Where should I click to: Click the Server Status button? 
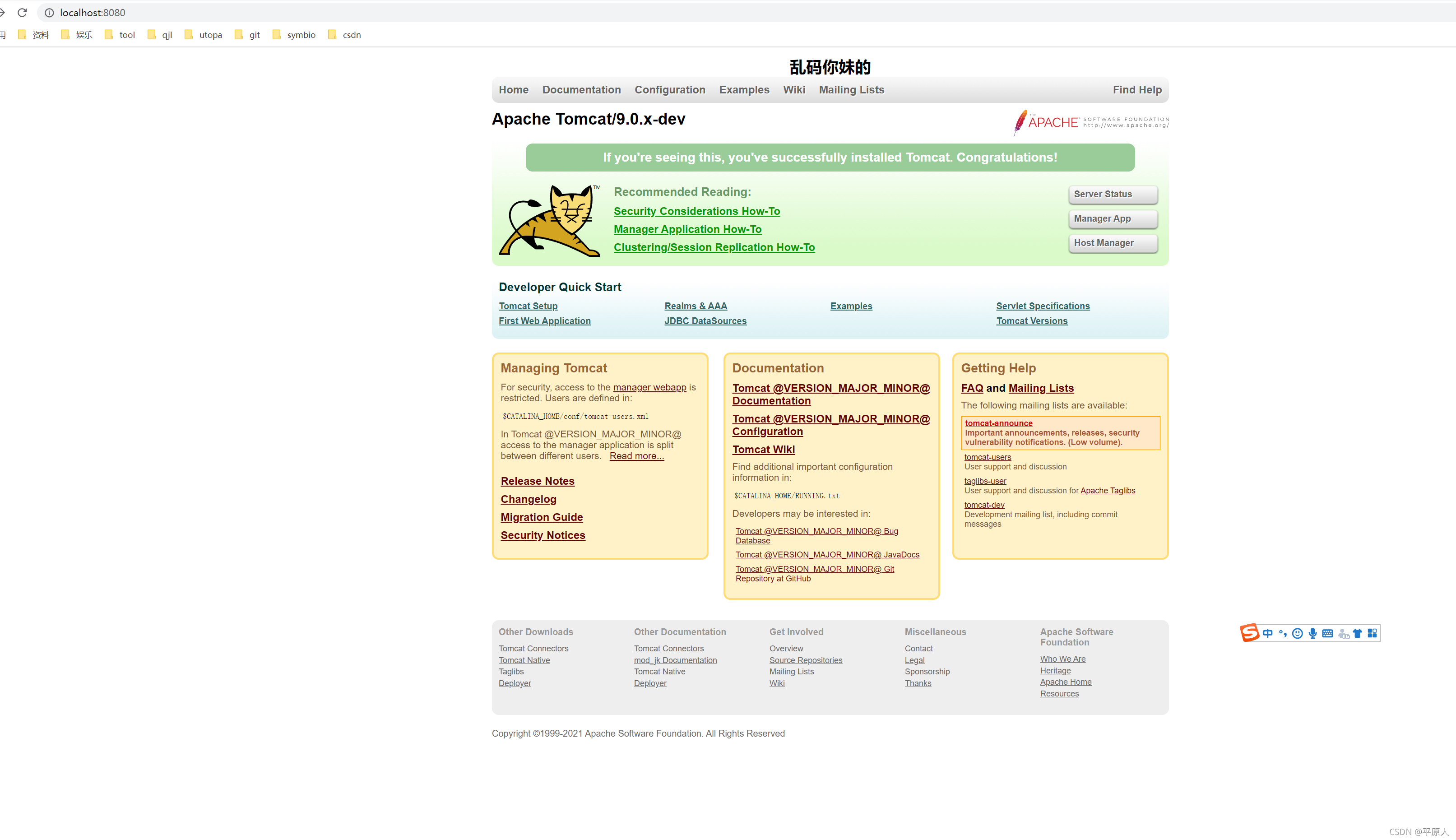tap(1112, 195)
